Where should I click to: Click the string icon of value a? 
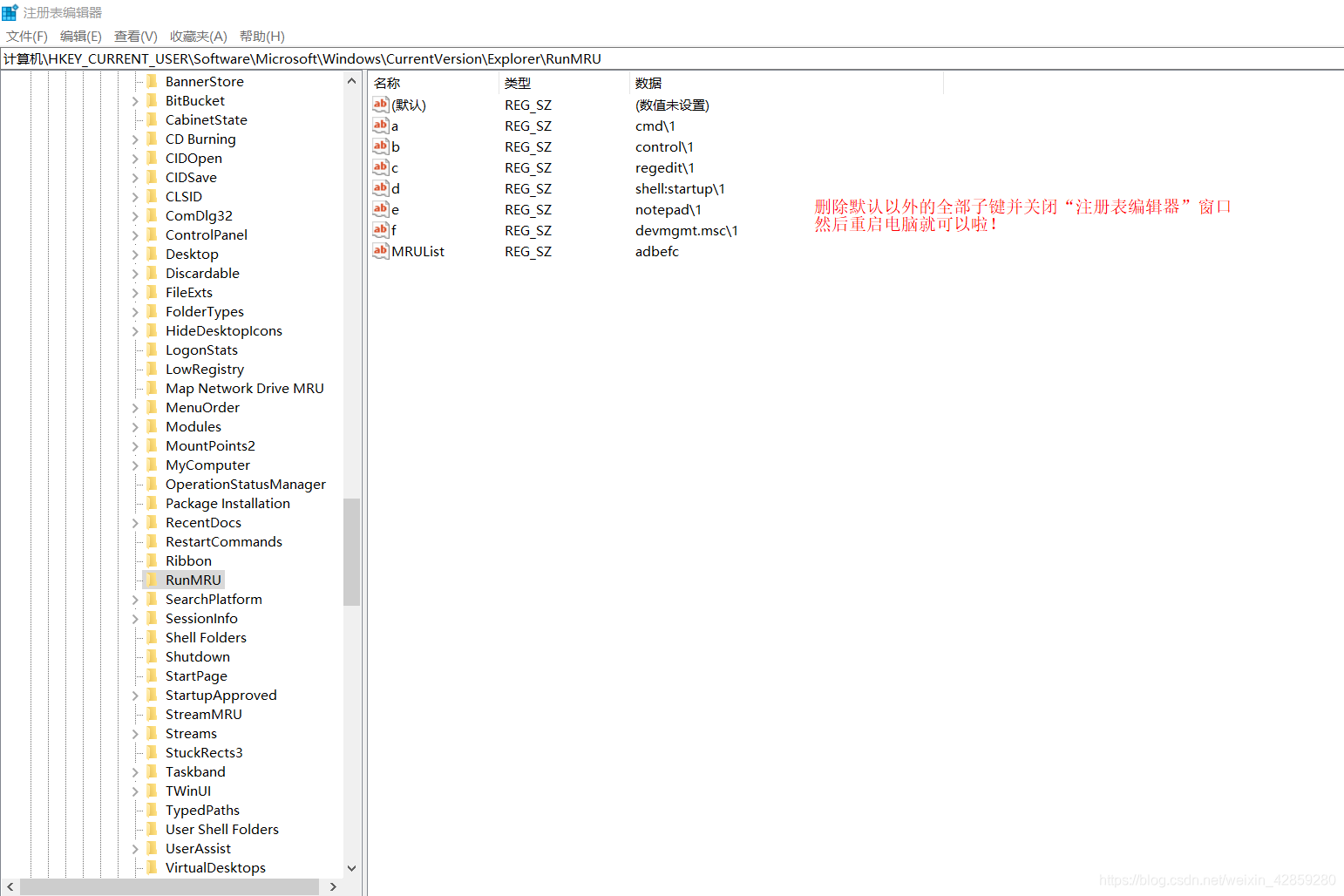[x=380, y=126]
